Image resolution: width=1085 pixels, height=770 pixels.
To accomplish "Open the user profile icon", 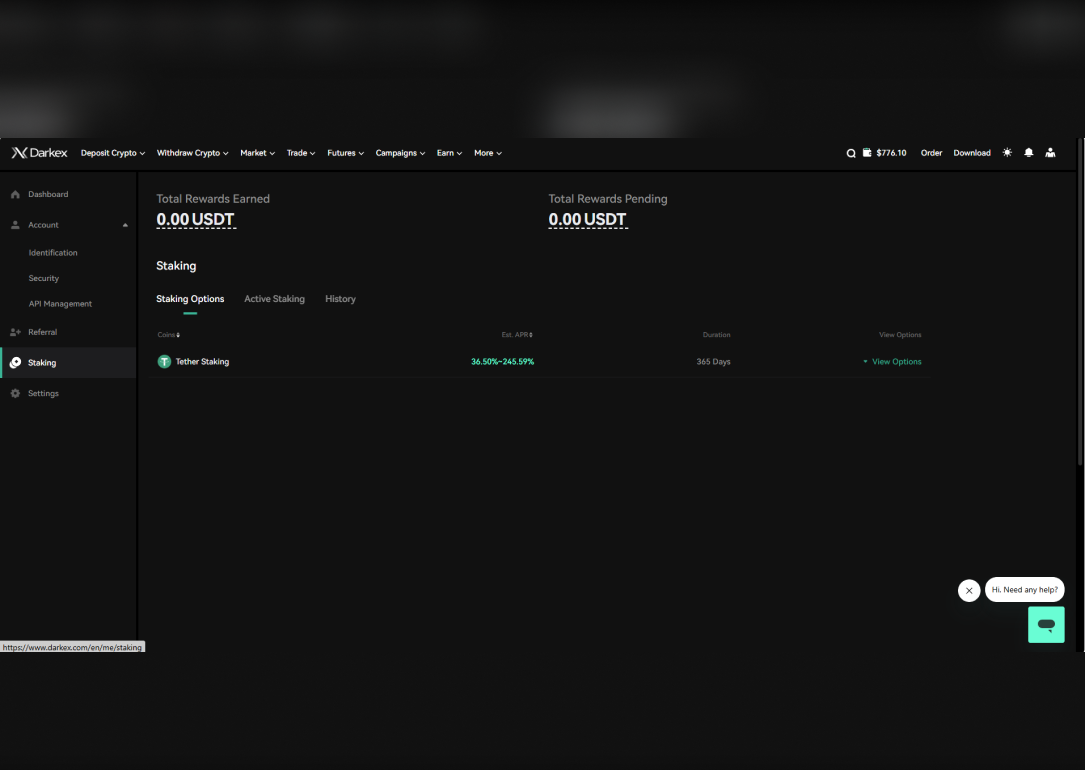I will click(x=1050, y=153).
